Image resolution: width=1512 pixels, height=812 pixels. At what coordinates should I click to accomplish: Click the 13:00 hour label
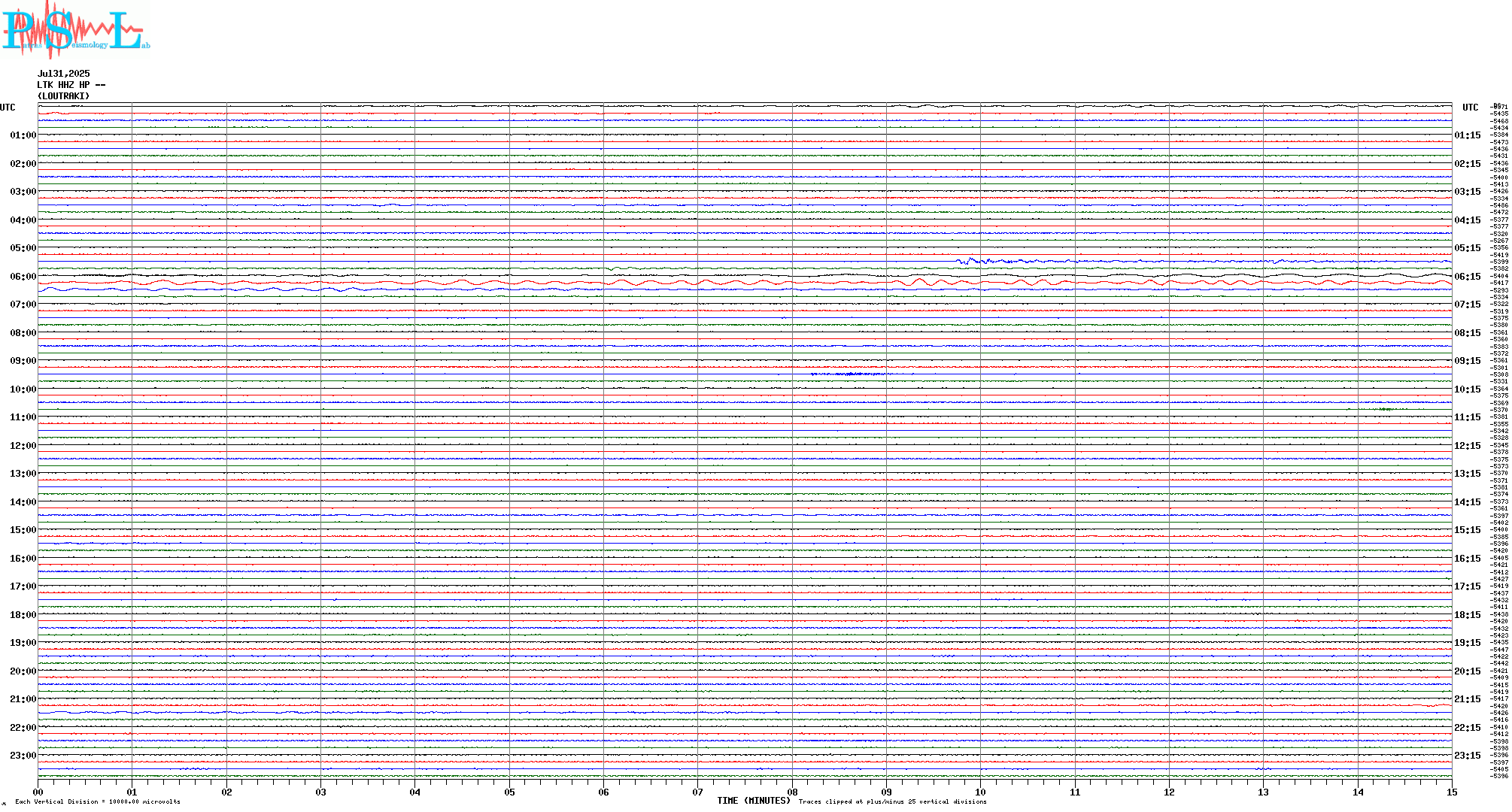(x=23, y=474)
